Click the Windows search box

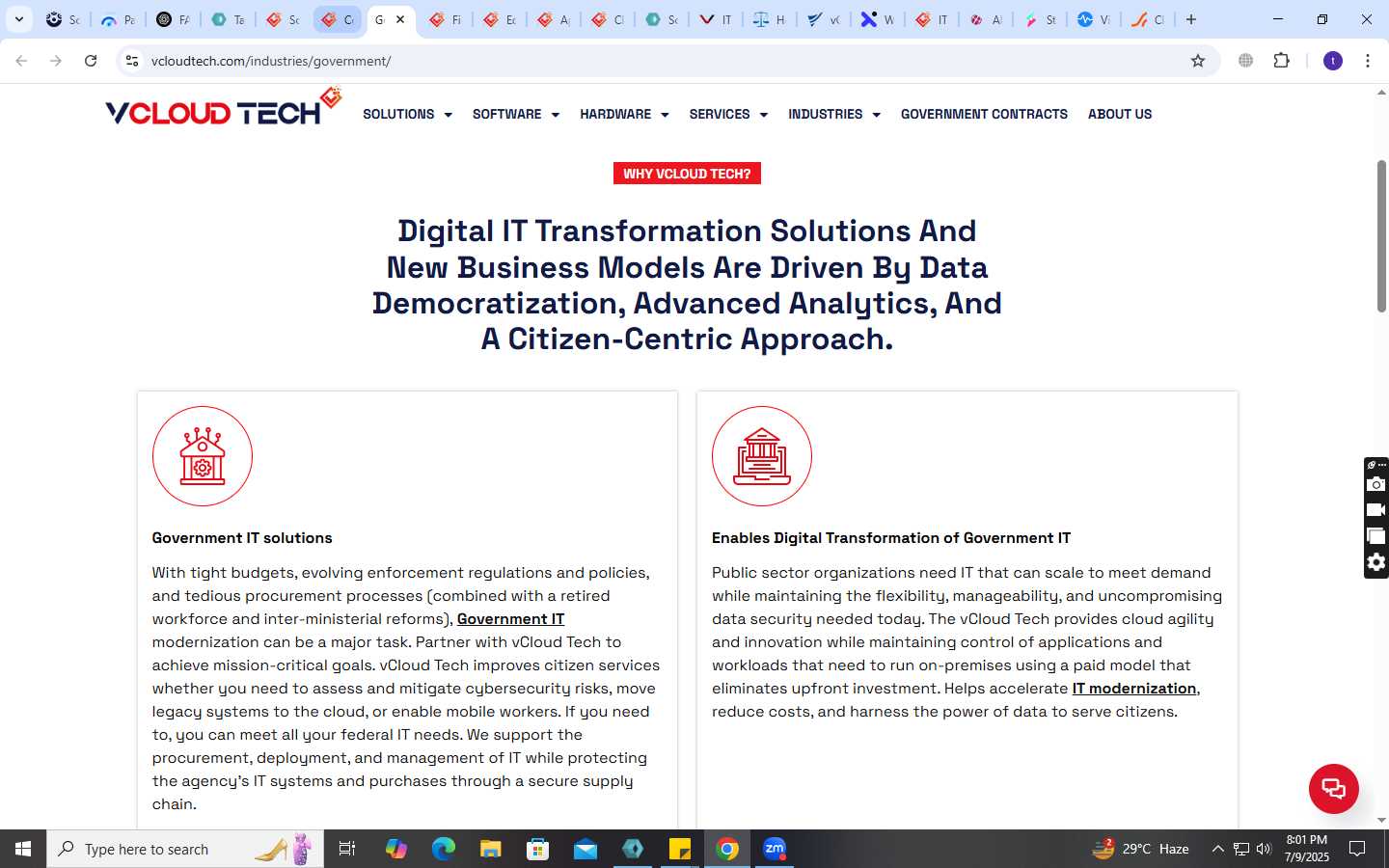(185, 849)
